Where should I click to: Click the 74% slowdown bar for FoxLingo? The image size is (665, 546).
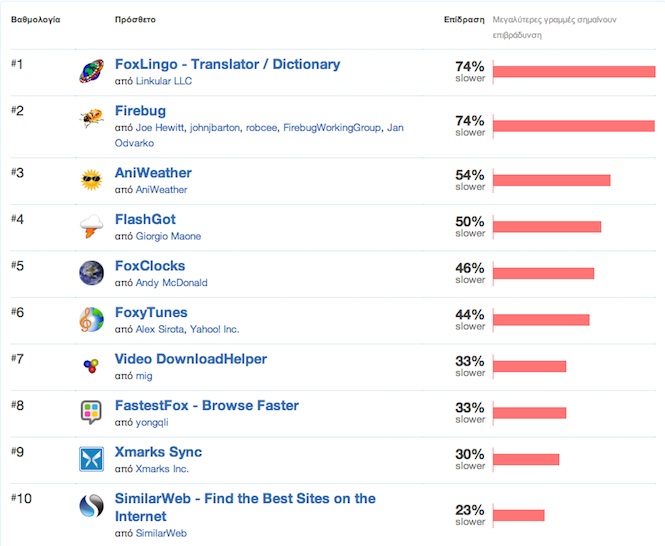(573, 72)
